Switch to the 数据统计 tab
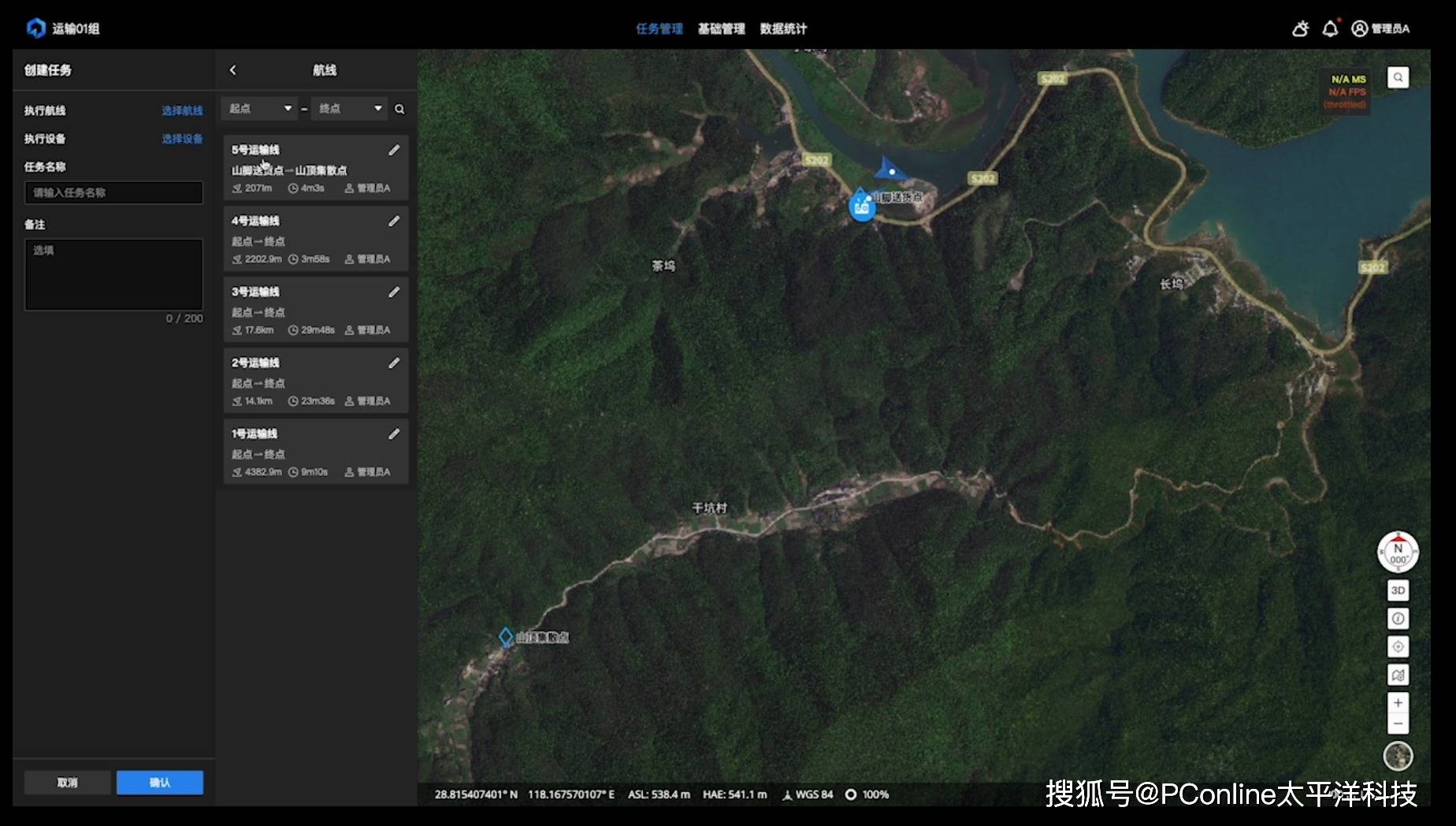This screenshot has height=826, width=1456. click(783, 29)
